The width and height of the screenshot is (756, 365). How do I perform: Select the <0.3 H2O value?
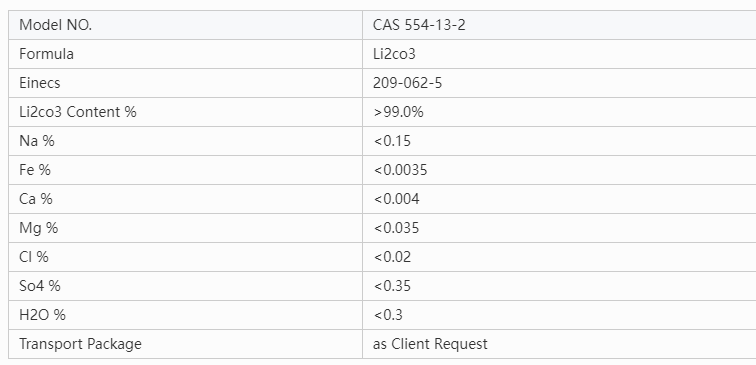coord(388,315)
